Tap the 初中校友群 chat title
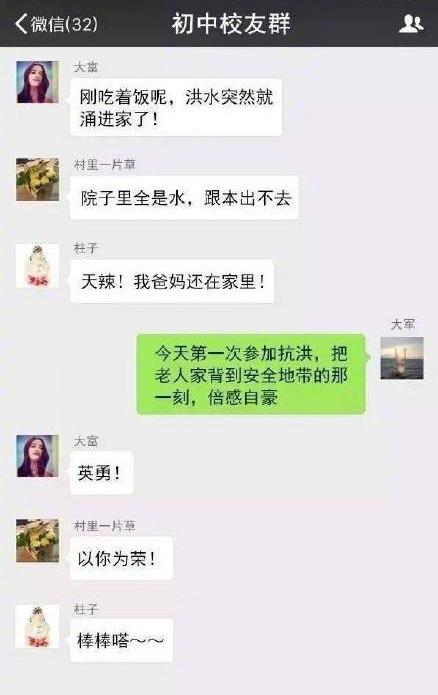Viewport: 438px width, 695px height. [x=231, y=23]
